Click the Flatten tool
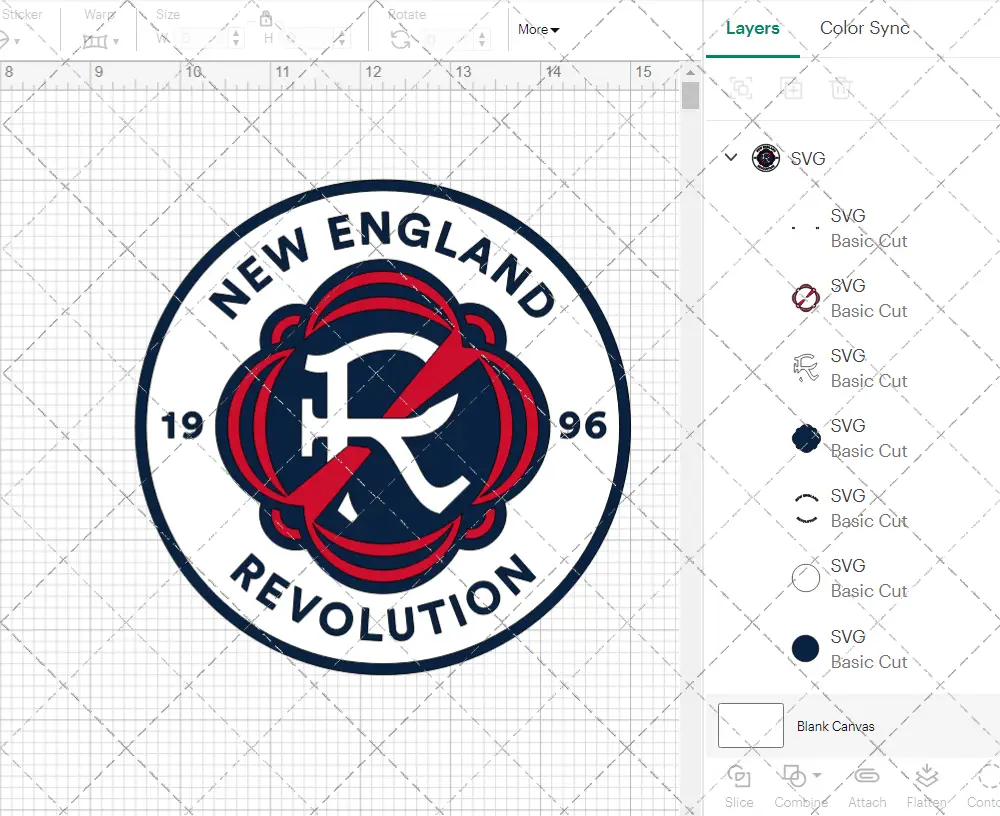The height and width of the screenshot is (816, 1000). pyautogui.click(x=926, y=787)
